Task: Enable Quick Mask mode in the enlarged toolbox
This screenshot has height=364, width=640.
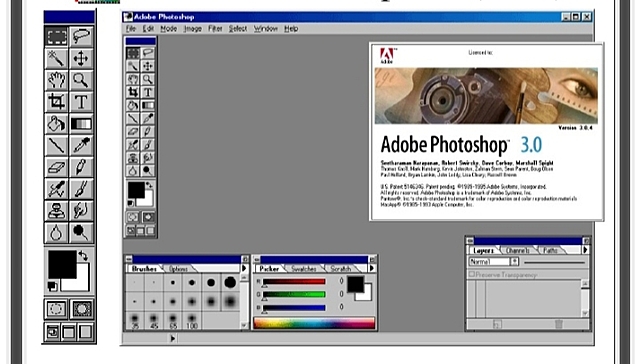Action: pos(81,309)
